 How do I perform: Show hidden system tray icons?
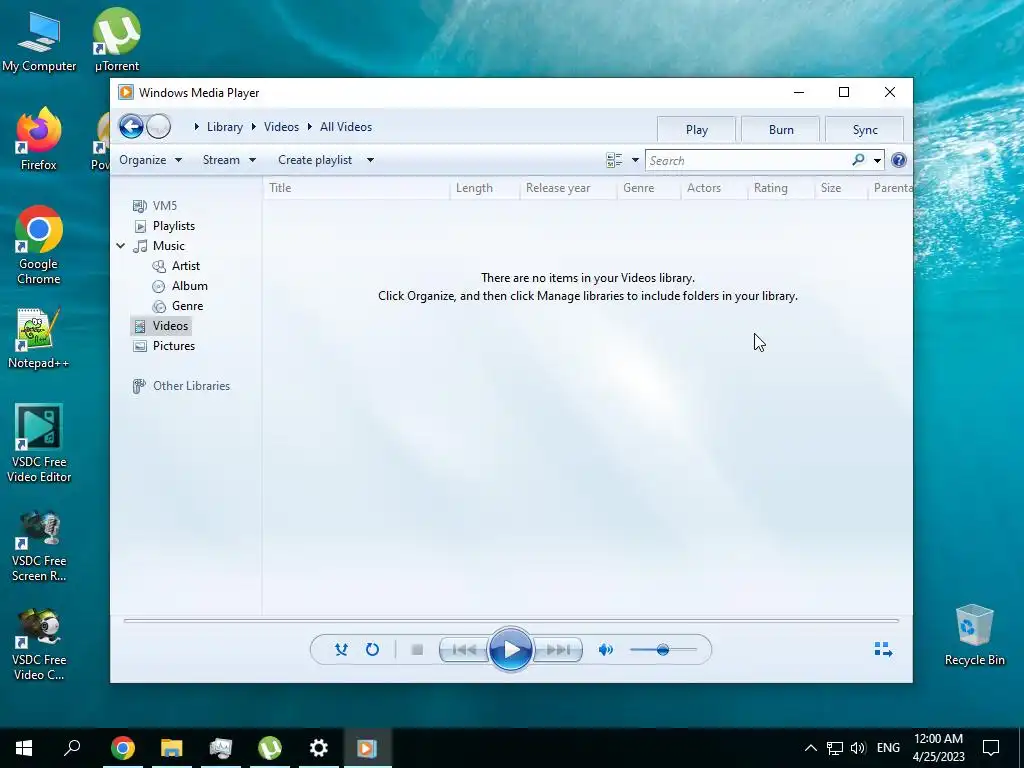(810, 748)
